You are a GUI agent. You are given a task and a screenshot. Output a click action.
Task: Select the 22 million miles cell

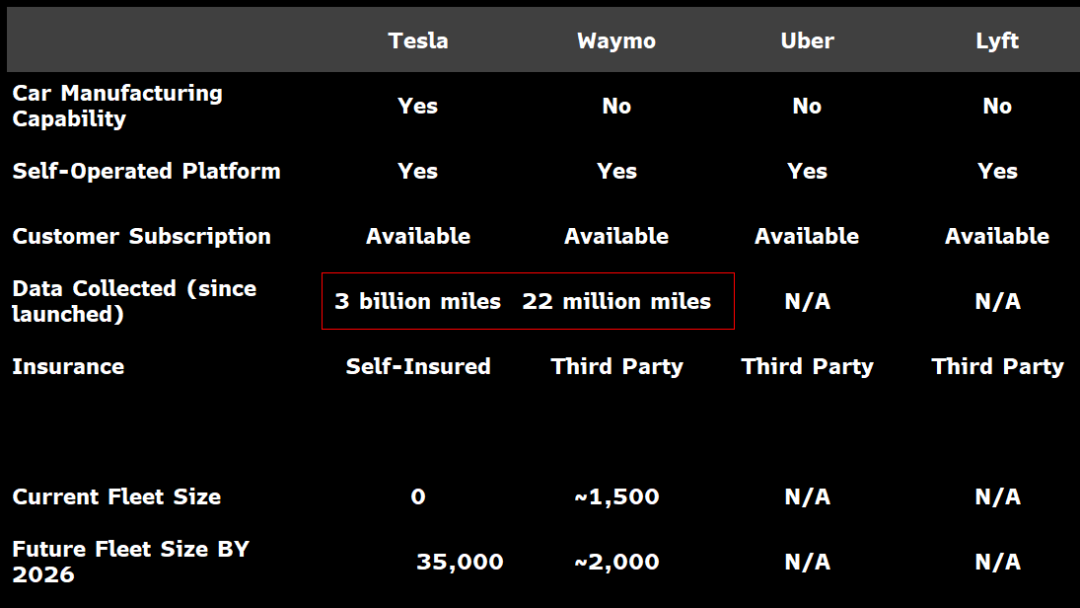click(616, 301)
